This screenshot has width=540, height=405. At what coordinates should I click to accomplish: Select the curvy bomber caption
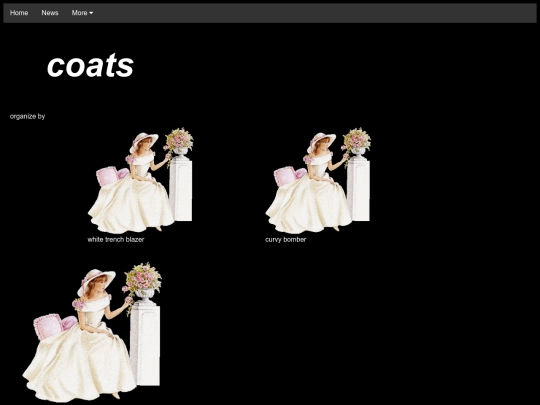(x=285, y=239)
